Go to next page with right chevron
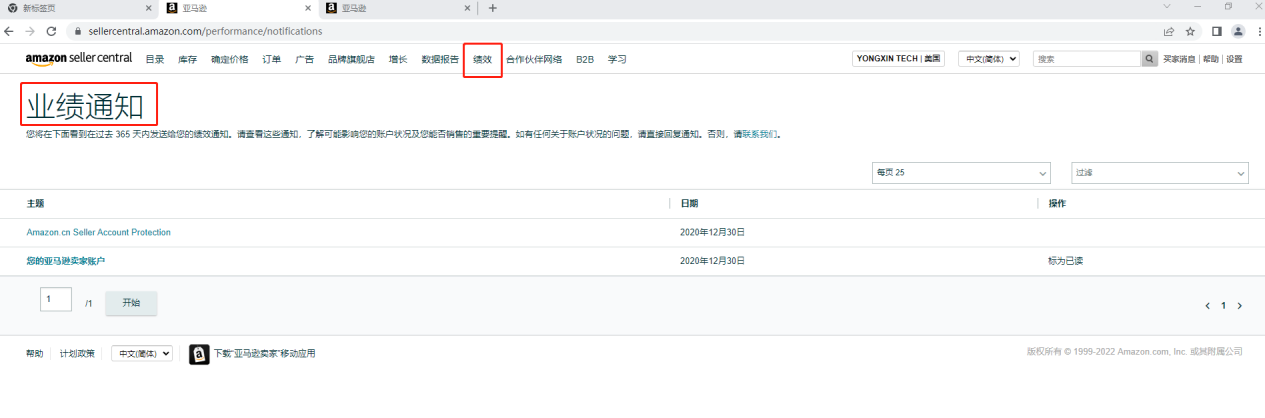 point(1240,305)
